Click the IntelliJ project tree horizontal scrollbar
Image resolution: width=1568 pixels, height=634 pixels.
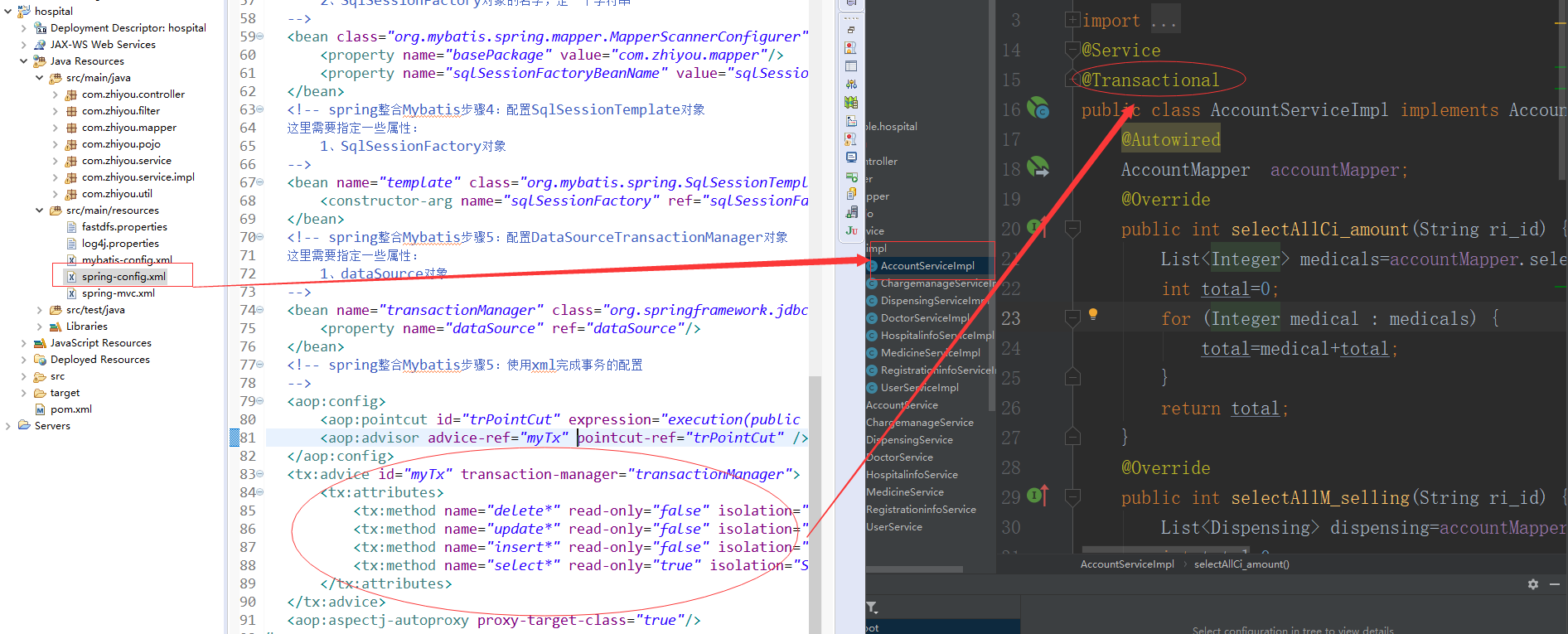coord(914,569)
